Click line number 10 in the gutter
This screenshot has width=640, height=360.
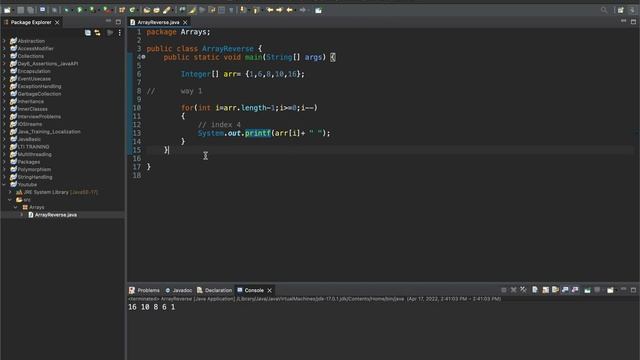136,108
